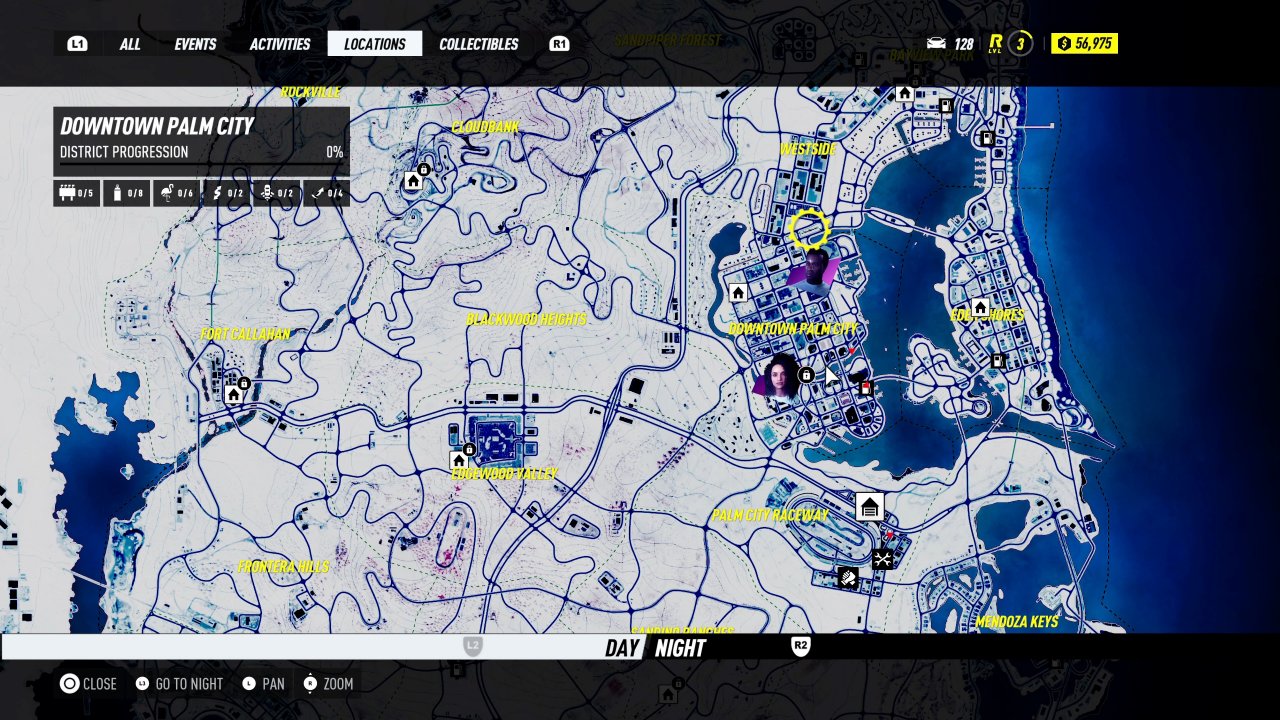
Task: Click the EDGEWOOD VALLEY district label
Action: (504, 474)
